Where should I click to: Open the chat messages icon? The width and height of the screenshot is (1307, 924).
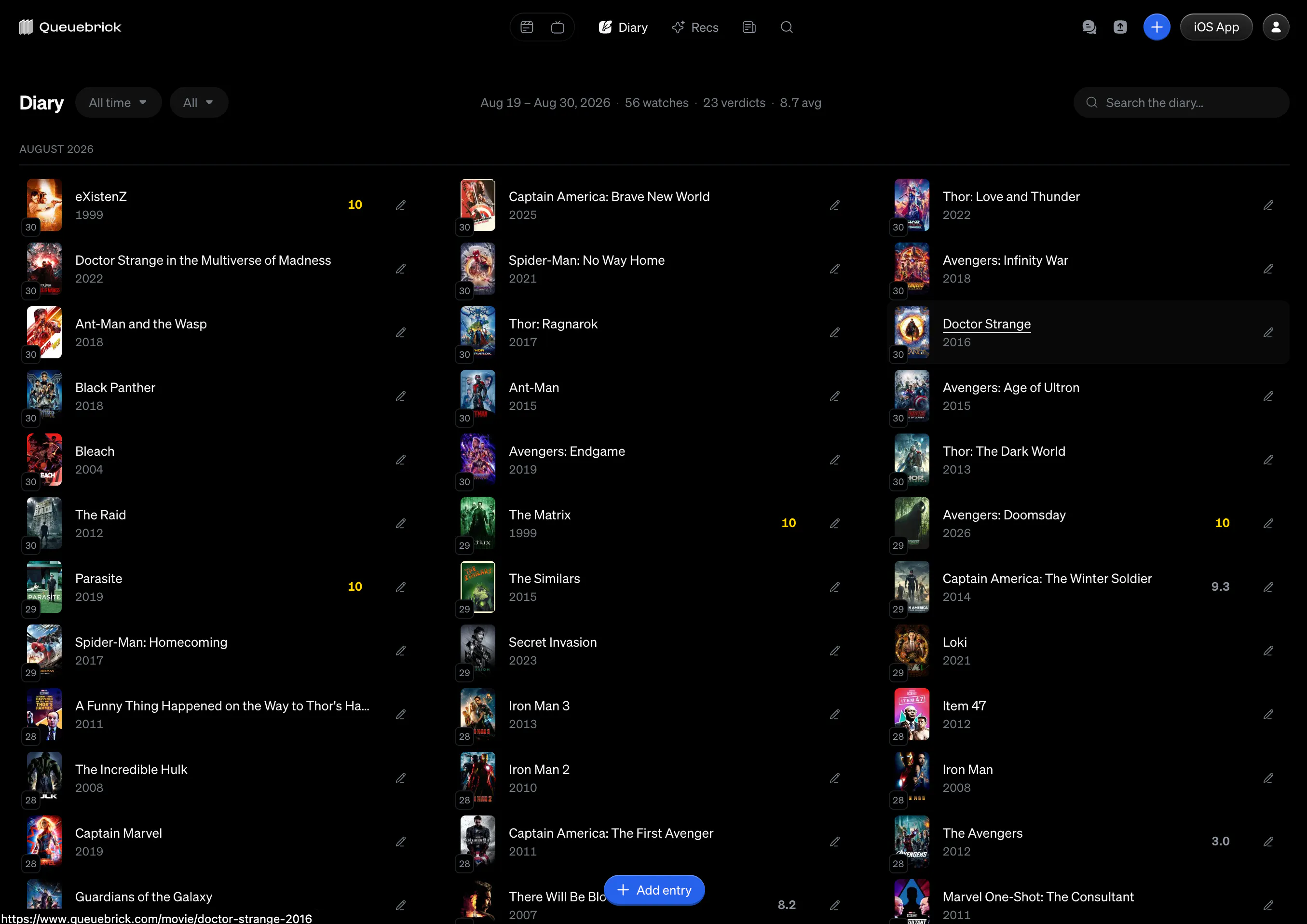(x=1089, y=27)
